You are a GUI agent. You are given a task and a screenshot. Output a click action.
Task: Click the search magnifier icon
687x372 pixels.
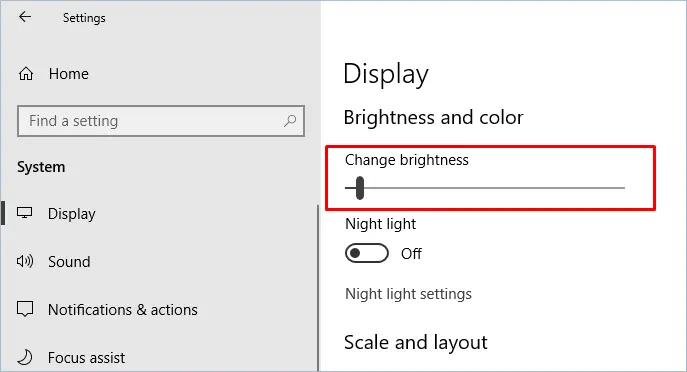(x=290, y=120)
